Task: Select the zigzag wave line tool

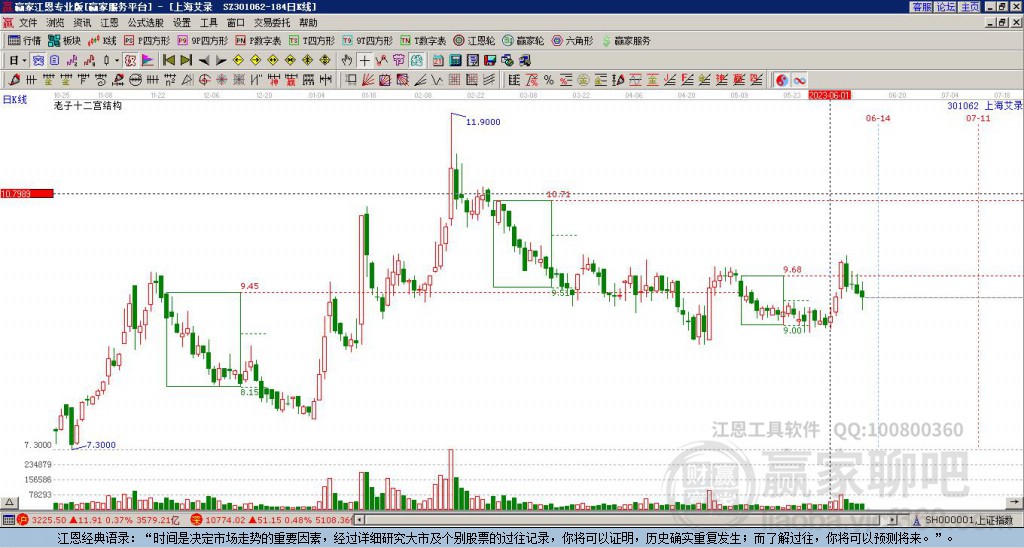Action: (x=437, y=80)
